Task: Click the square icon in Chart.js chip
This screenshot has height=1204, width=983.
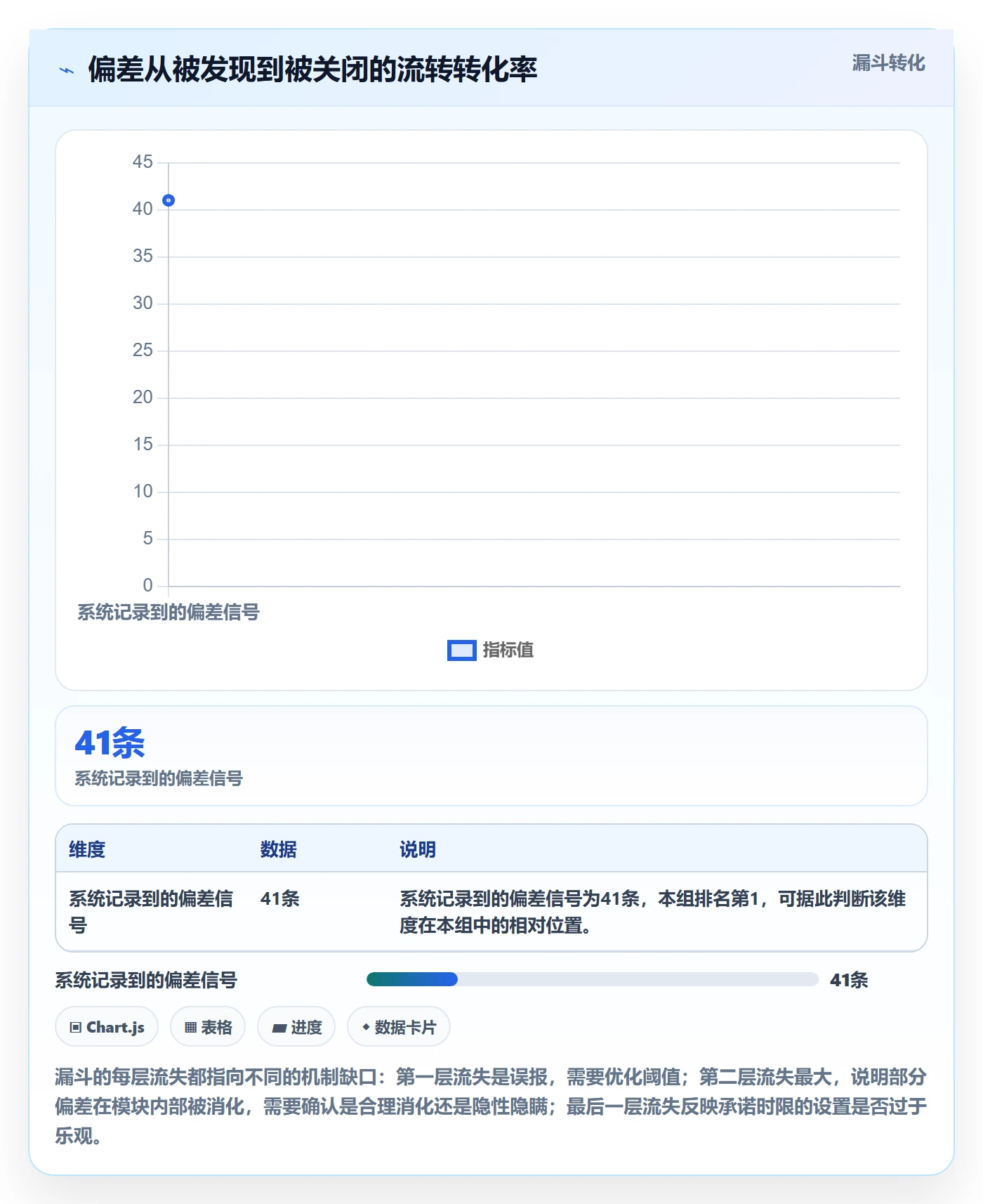Action: tap(76, 1028)
